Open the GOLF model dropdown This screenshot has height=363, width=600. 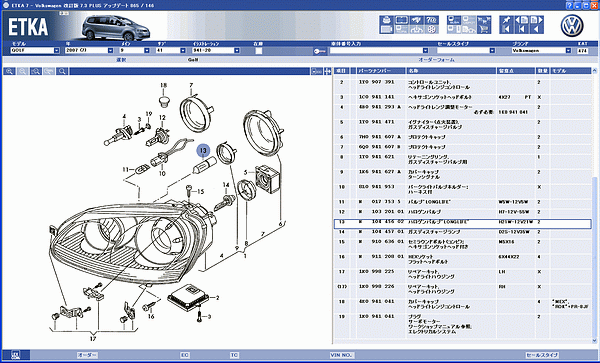coord(35,50)
